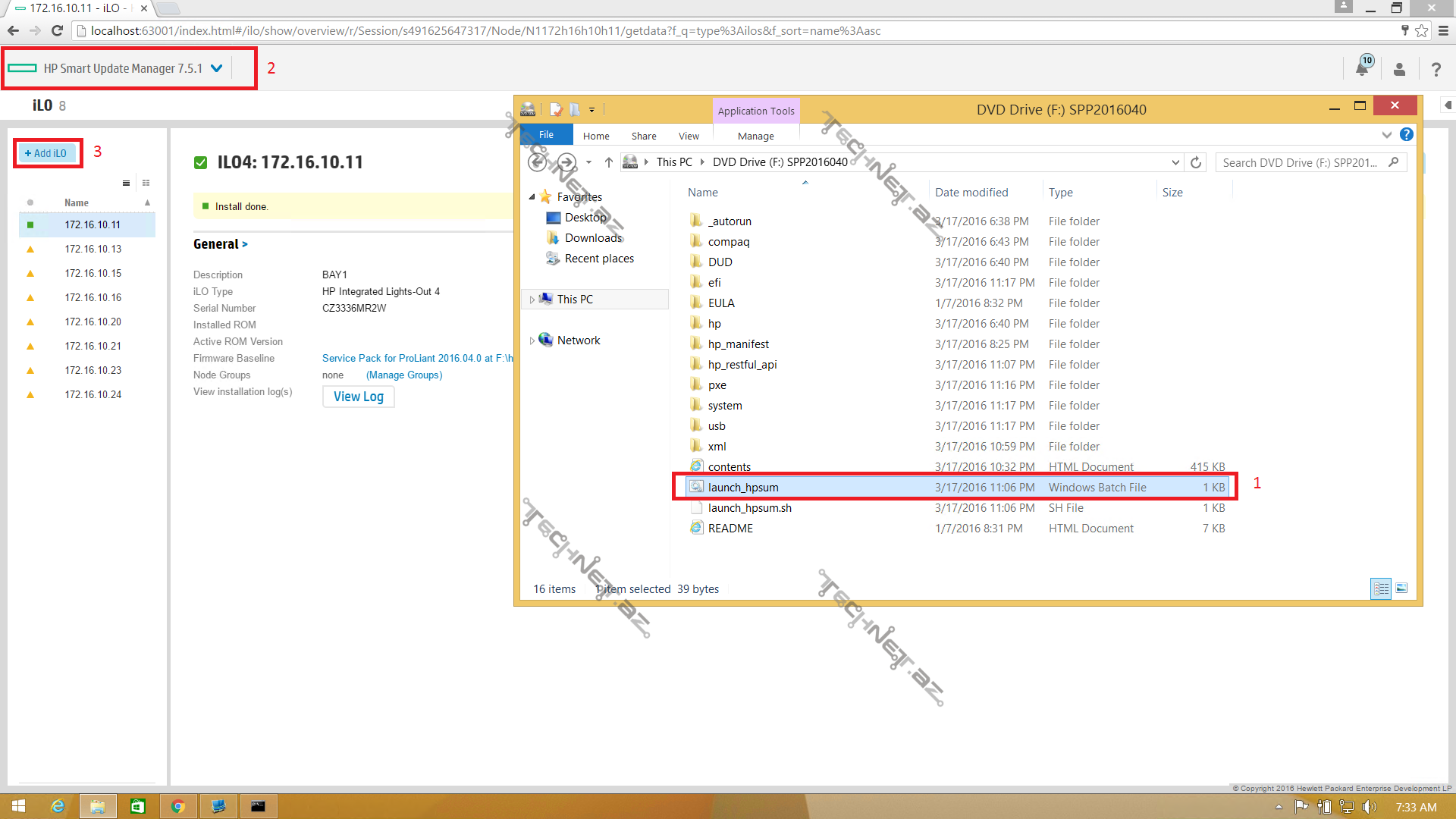
Task: Click the launch_hpsum Windows Batch File
Action: coord(743,487)
